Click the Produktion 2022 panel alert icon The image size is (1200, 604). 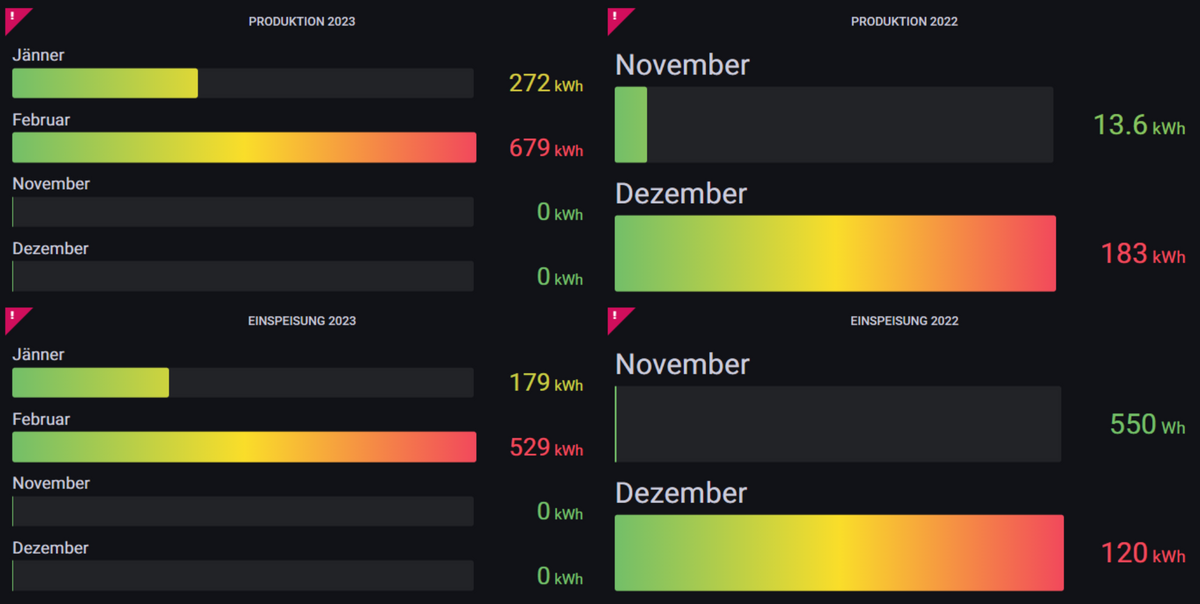(x=616, y=17)
